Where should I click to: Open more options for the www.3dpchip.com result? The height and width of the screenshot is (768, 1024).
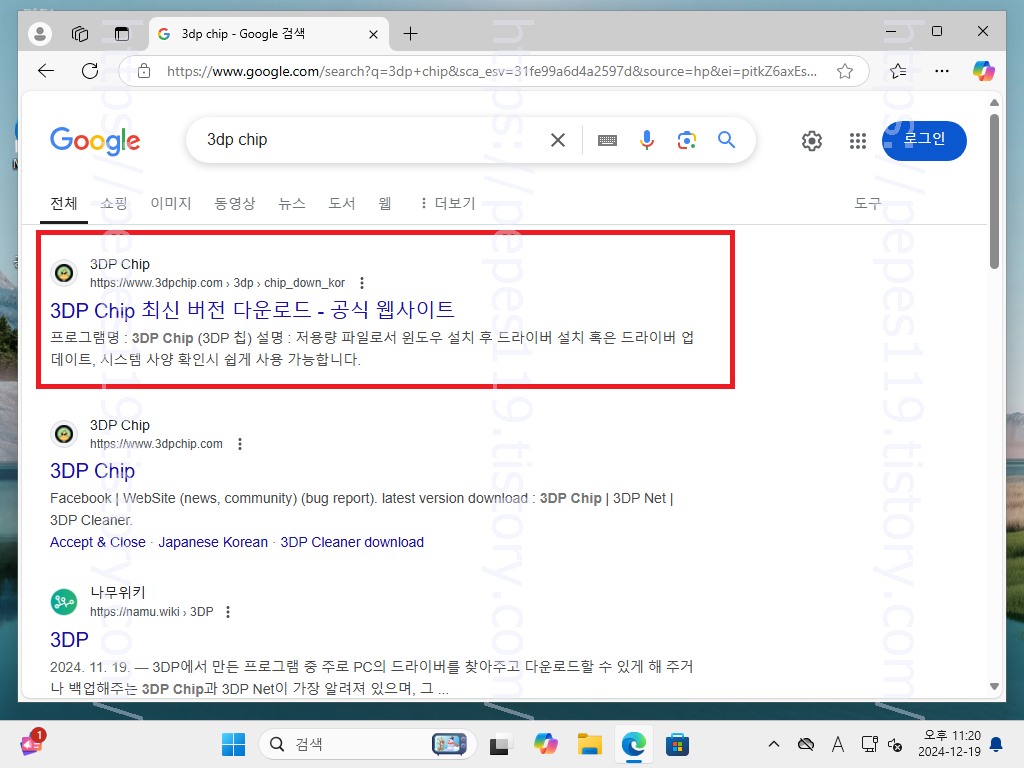click(x=240, y=444)
